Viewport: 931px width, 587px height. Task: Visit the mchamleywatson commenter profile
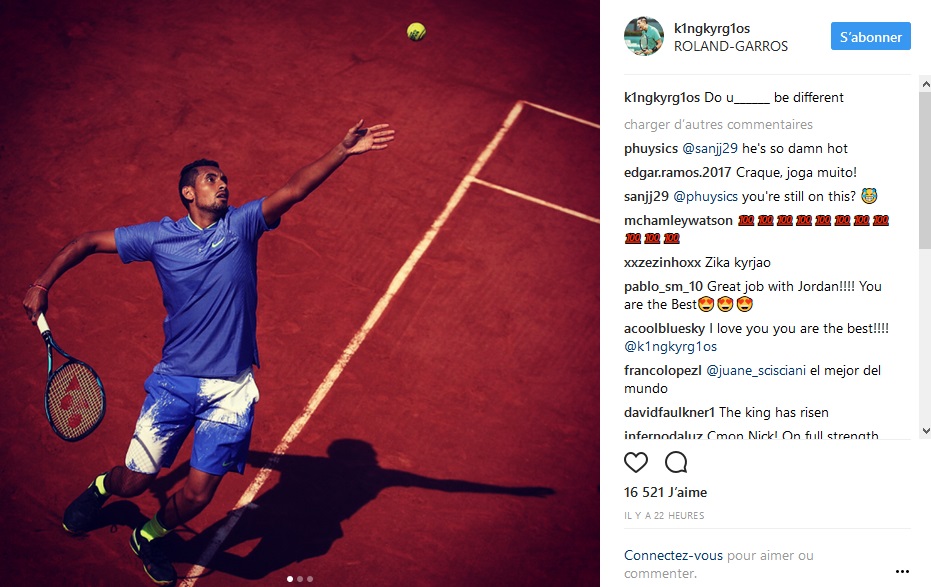[678, 220]
